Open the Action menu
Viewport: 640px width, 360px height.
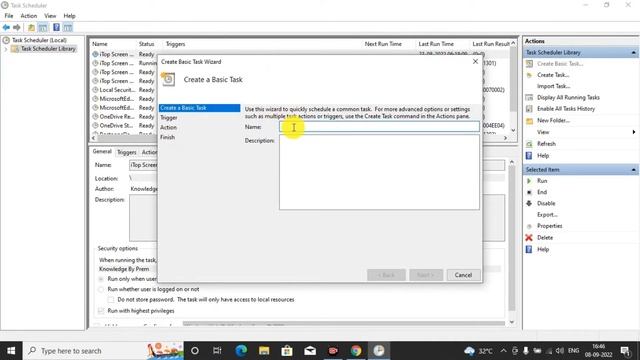(x=29, y=16)
